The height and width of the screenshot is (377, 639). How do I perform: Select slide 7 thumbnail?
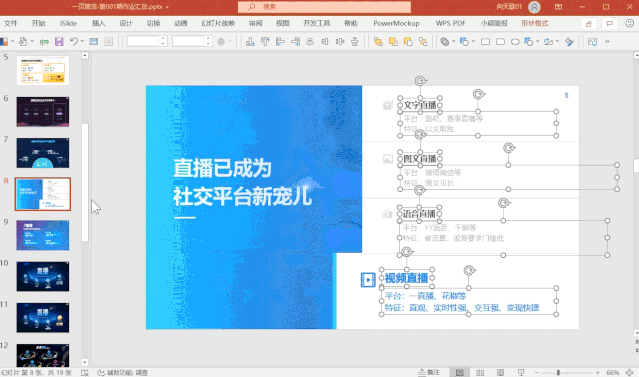point(43,153)
